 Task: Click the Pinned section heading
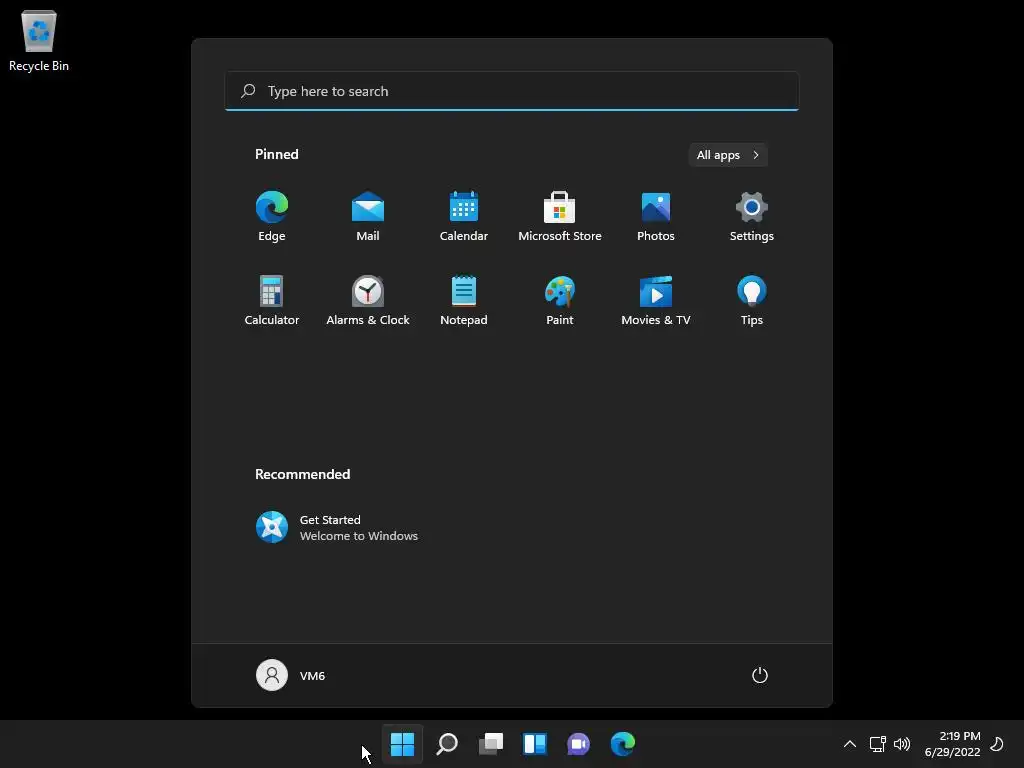(277, 154)
